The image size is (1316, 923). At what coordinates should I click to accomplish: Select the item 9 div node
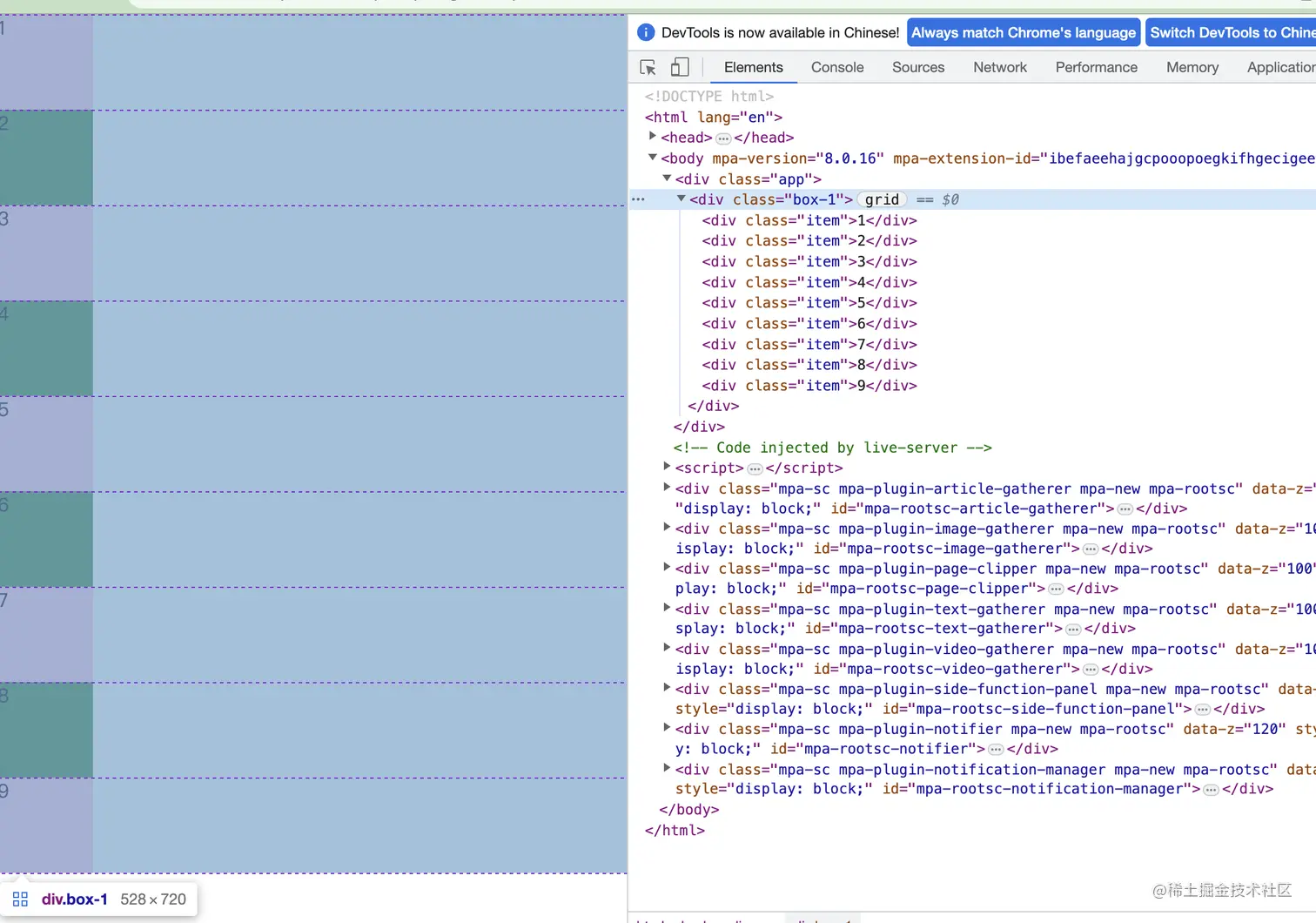click(809, 386)
